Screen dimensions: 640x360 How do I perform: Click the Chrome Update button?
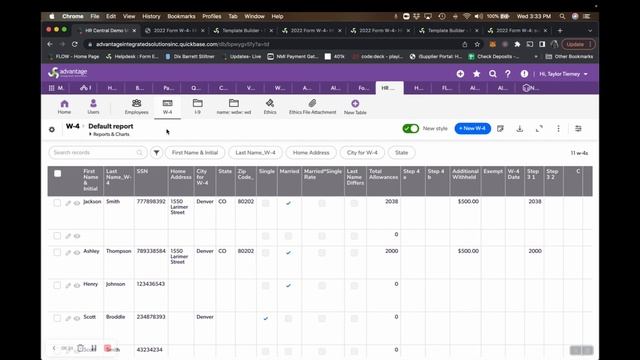578,44
